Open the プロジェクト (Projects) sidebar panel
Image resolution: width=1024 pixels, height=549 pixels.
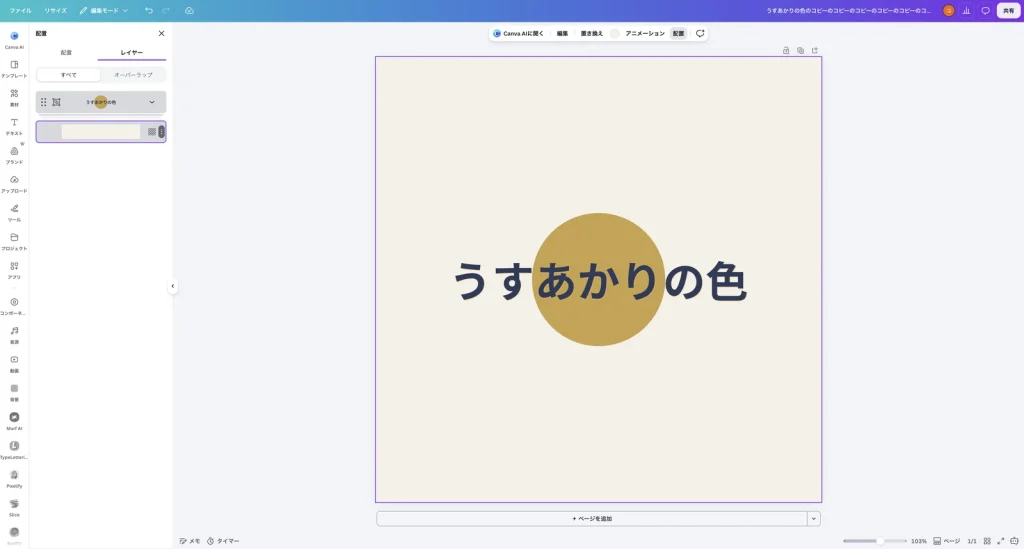14,240
